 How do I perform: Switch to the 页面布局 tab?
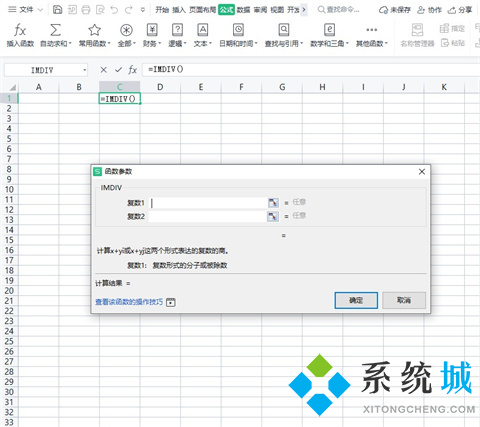point(202,10)
